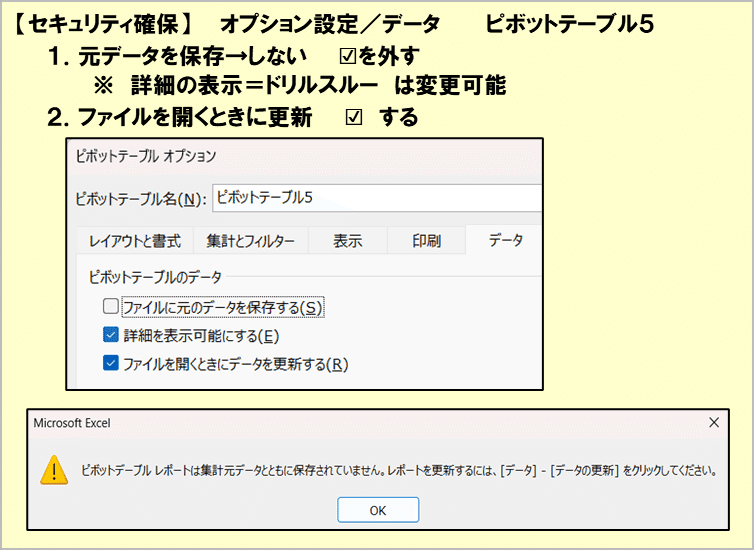Open the 印刷 tab
This screenshot has width=754, height=550.
tap(427, 240)
